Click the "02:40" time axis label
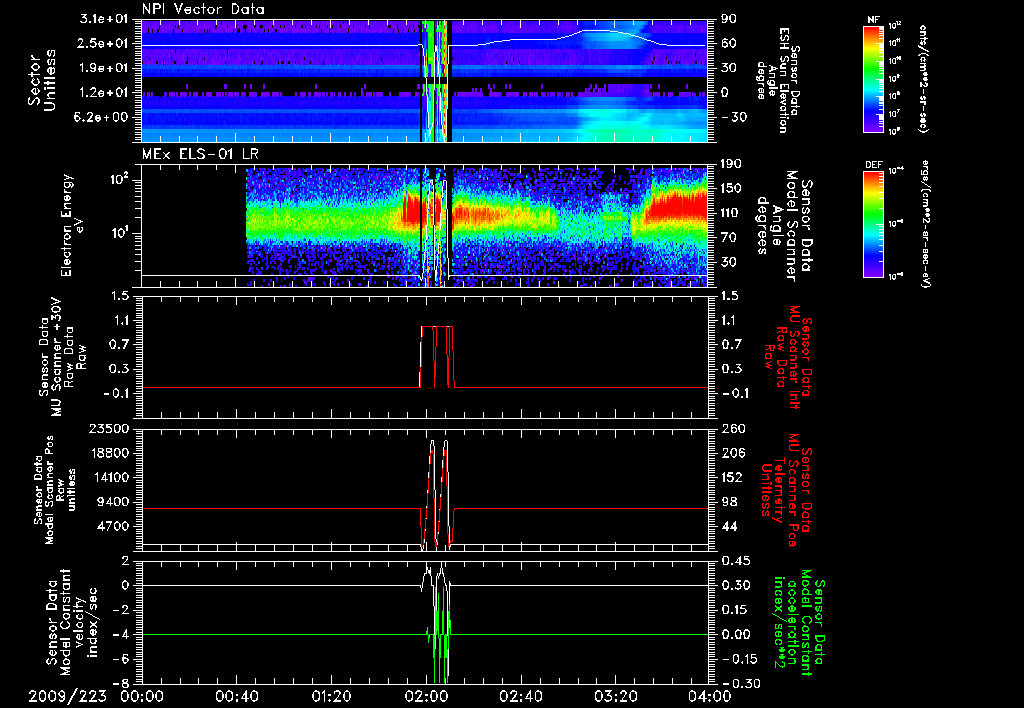 (x=520, y=696)
